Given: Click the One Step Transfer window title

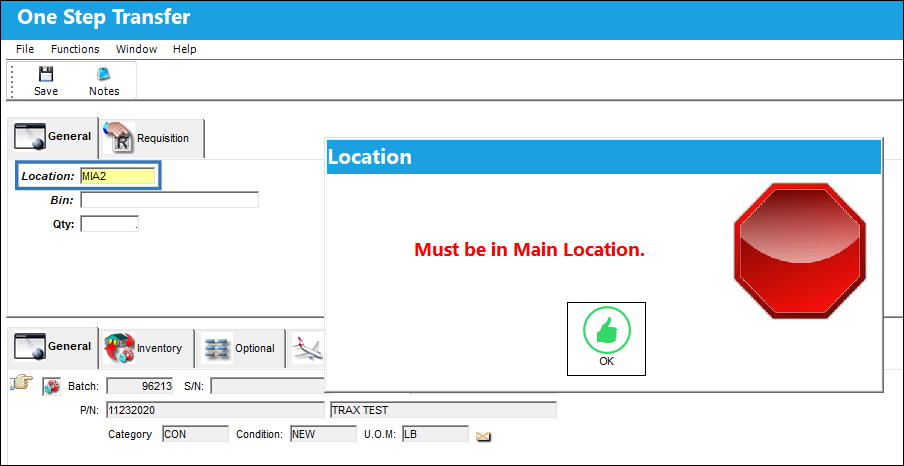Looking at the screenshot, I should [104, 17].
